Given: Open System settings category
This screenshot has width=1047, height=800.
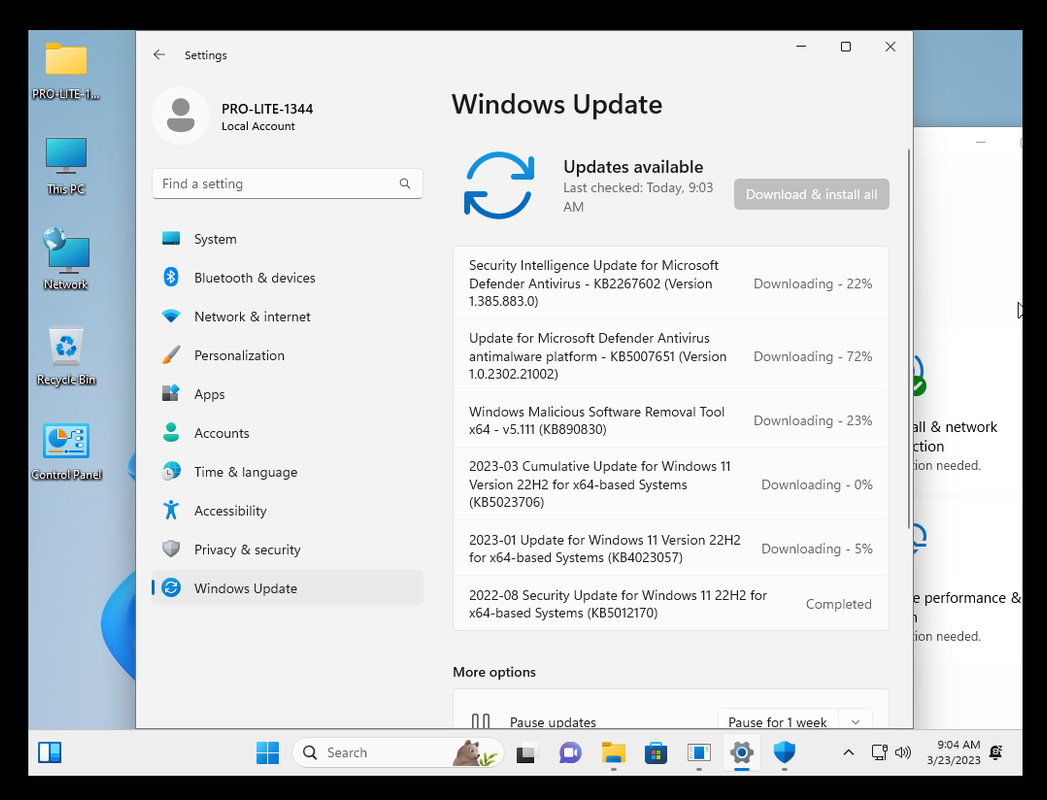Looking at the screenshot, I should point(287,238).
